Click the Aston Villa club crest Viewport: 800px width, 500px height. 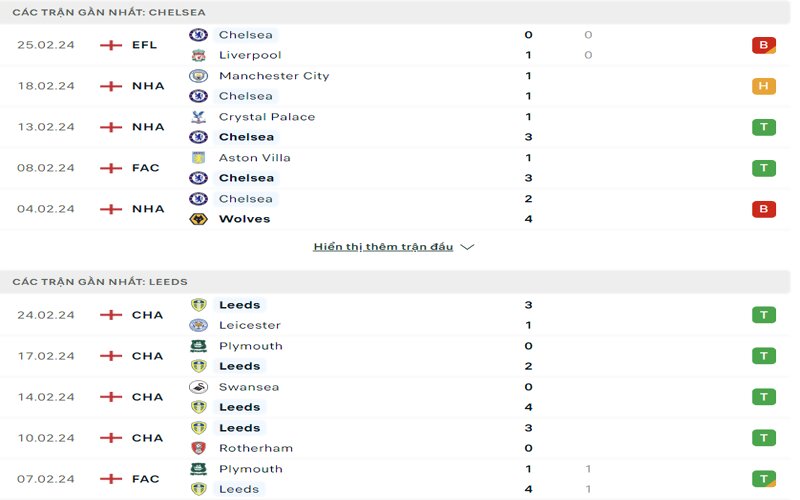click(x=198, y=158)
